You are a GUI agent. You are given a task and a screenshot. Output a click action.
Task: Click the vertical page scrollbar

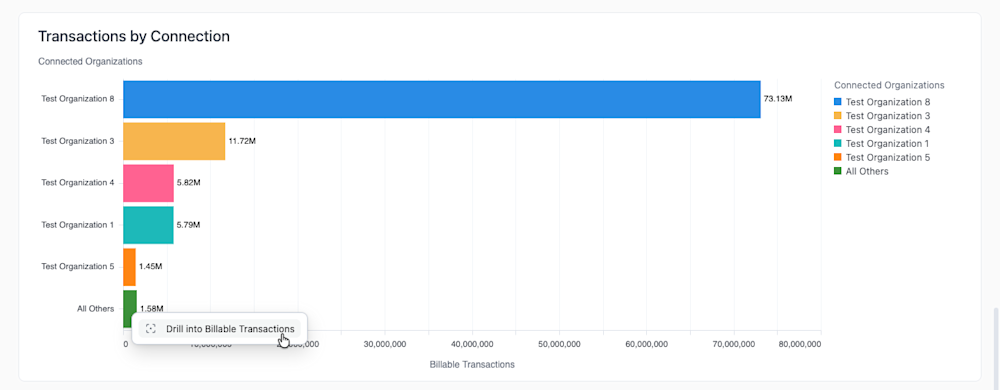pos(997,349)
